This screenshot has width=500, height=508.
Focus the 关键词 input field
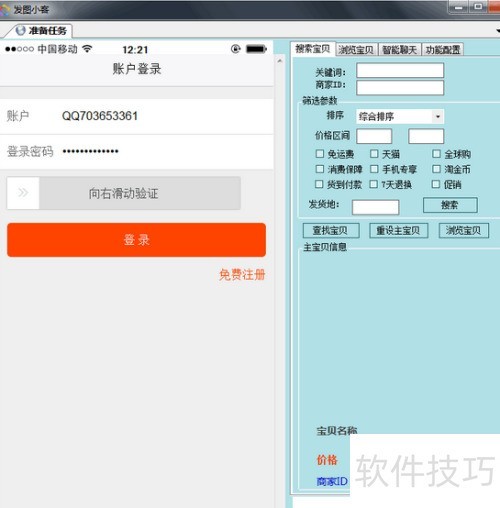click(400, 71)
